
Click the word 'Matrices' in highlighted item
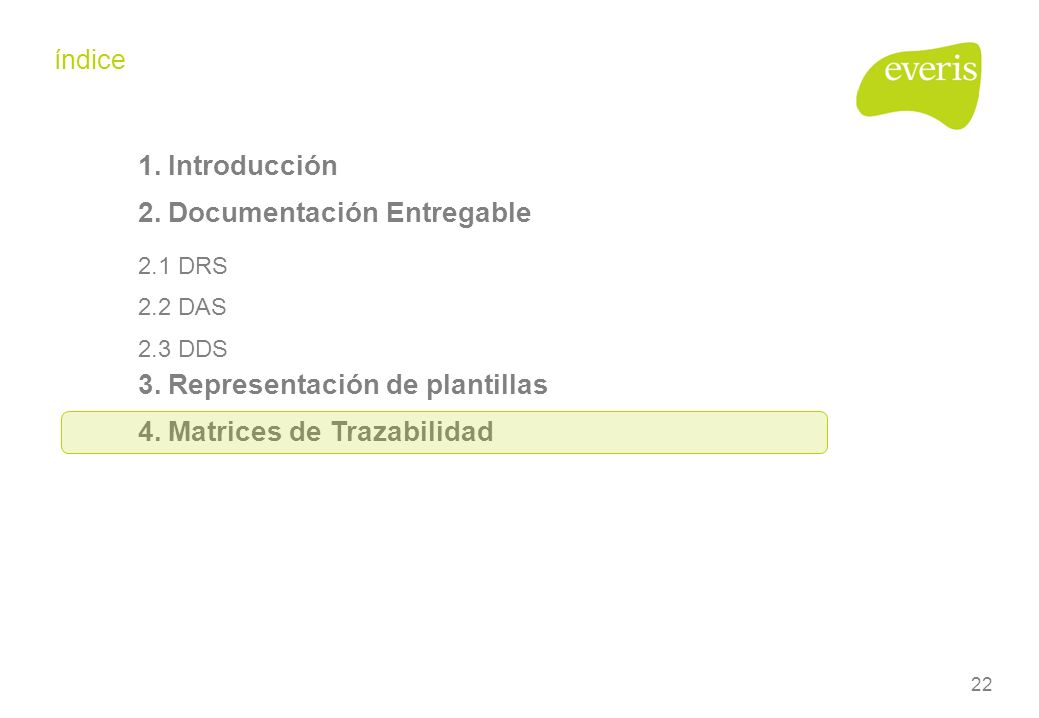pos(226,432)
